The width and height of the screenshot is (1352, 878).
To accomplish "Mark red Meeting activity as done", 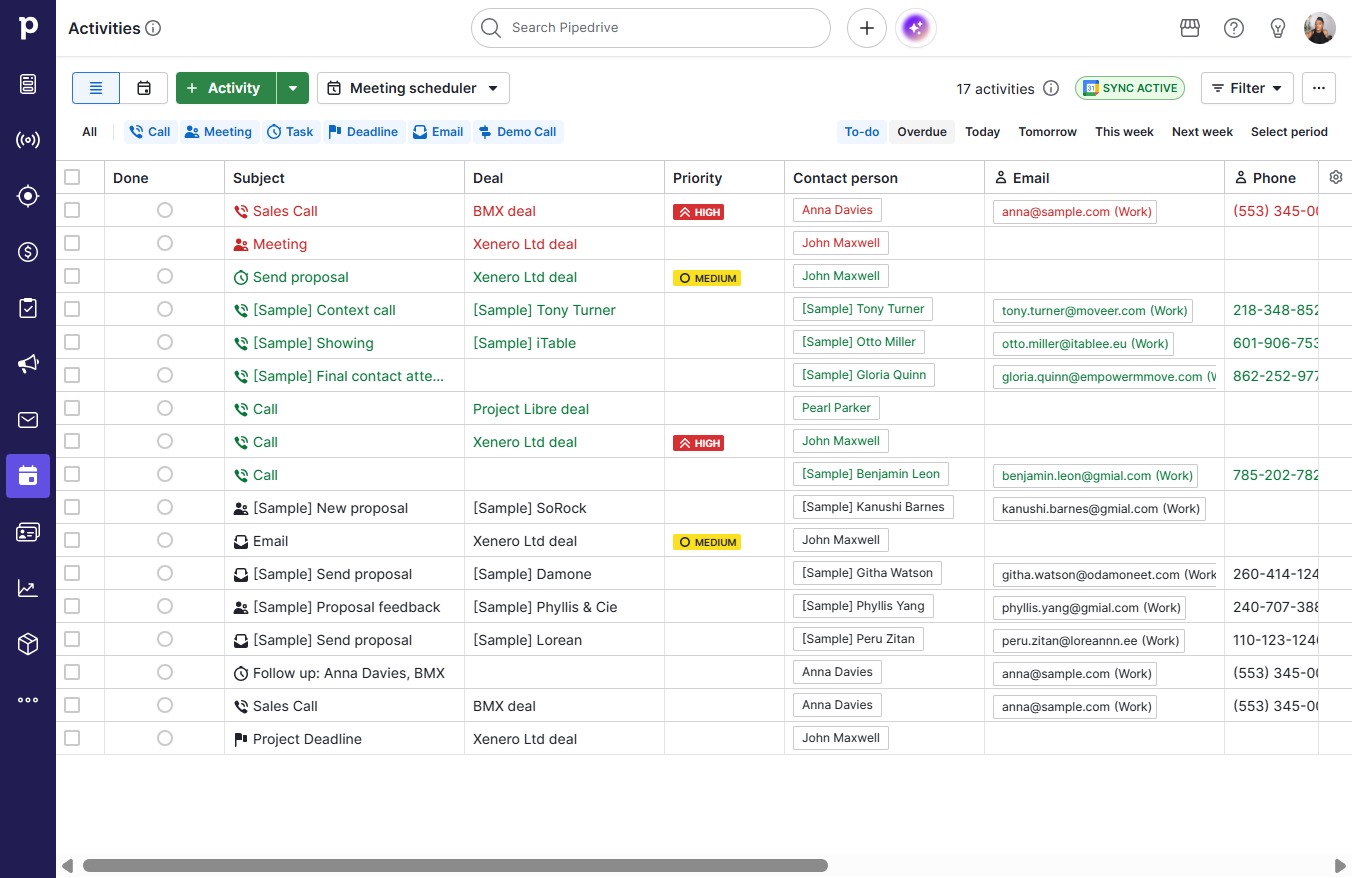I will tap(165, 243).
